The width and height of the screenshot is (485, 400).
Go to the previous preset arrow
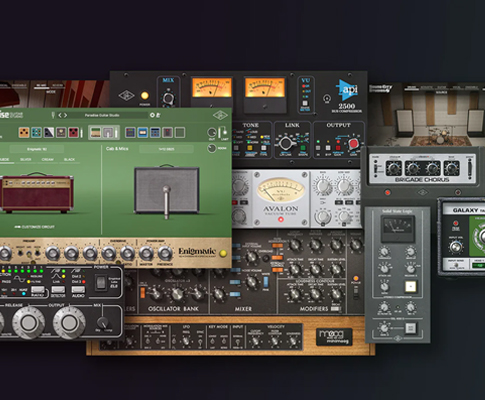click(60, 115)
